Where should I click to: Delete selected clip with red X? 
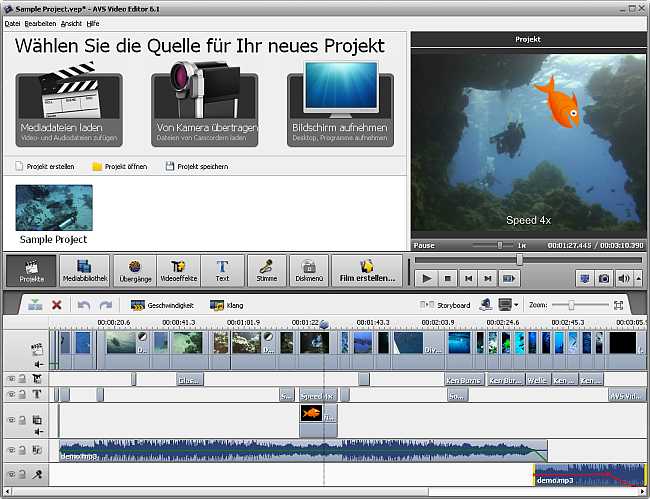tap(57, 305)
